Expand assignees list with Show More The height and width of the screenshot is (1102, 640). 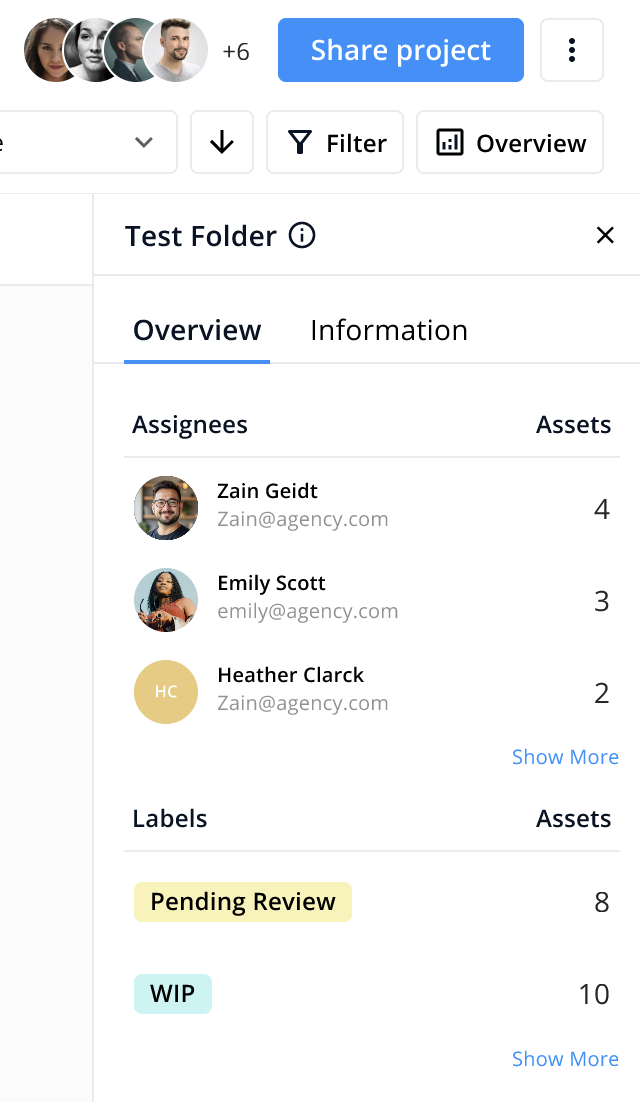(565, 757)
